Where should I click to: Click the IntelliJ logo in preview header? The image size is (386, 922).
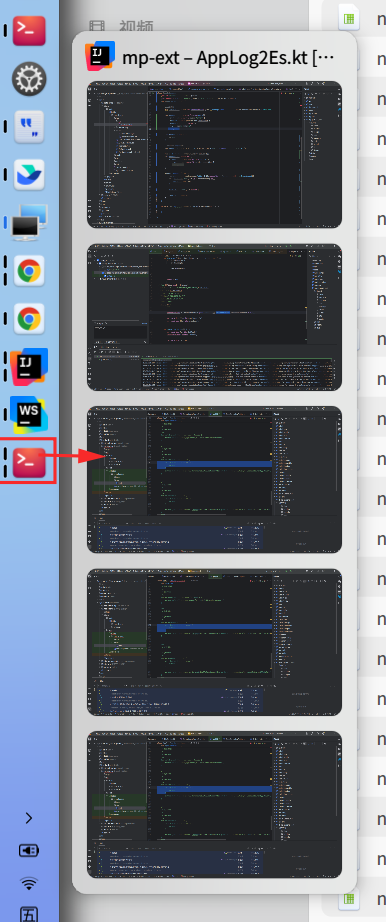pos(100,56)
